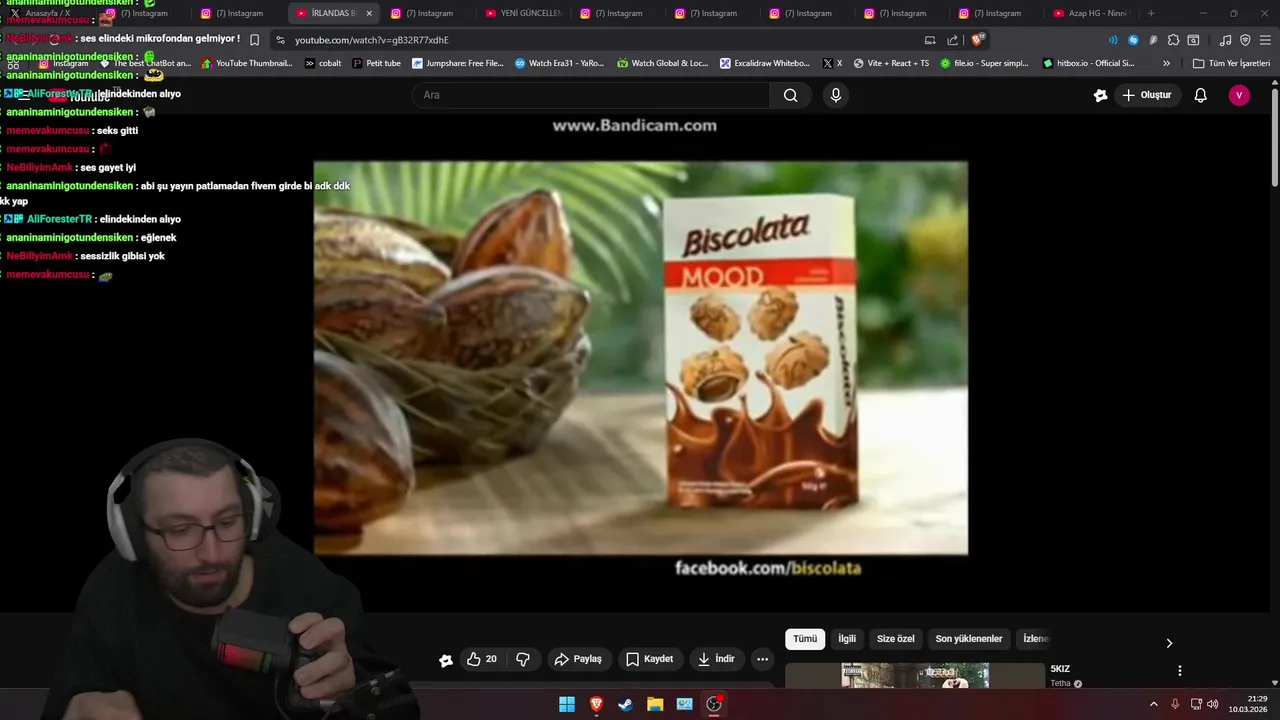Select the İlgili filter chip

click(x=847, y=639)
